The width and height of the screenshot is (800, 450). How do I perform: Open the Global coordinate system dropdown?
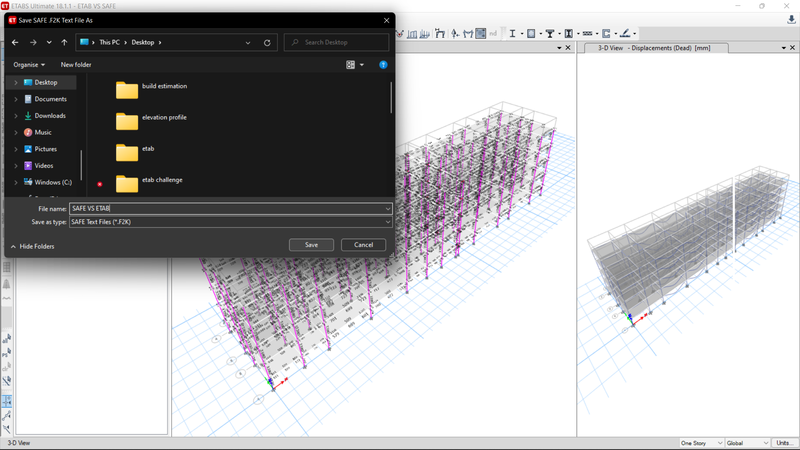click(747, 443)
